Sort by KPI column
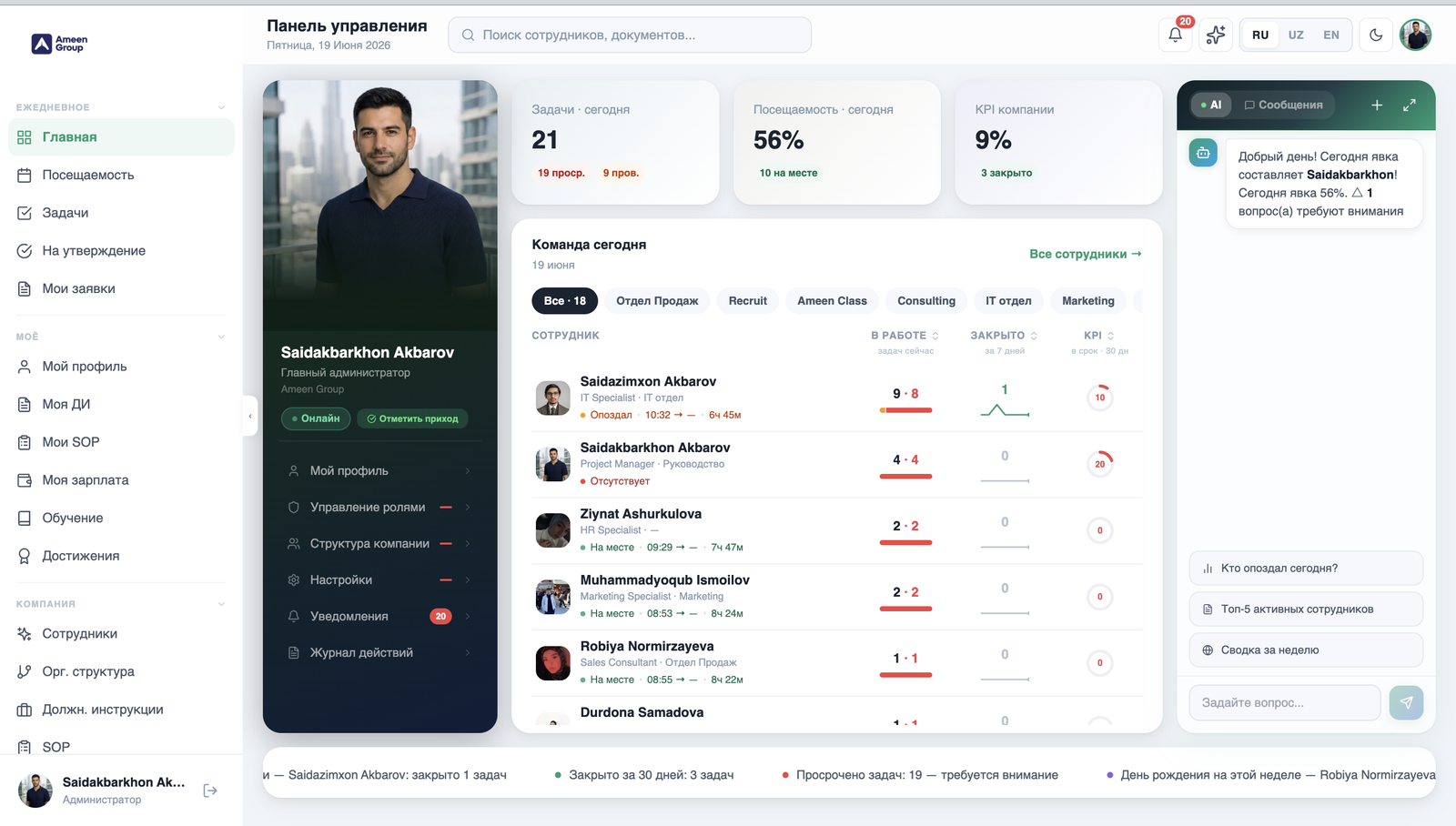Viewport: 1456px width, 826px height. pos(1099,336)
